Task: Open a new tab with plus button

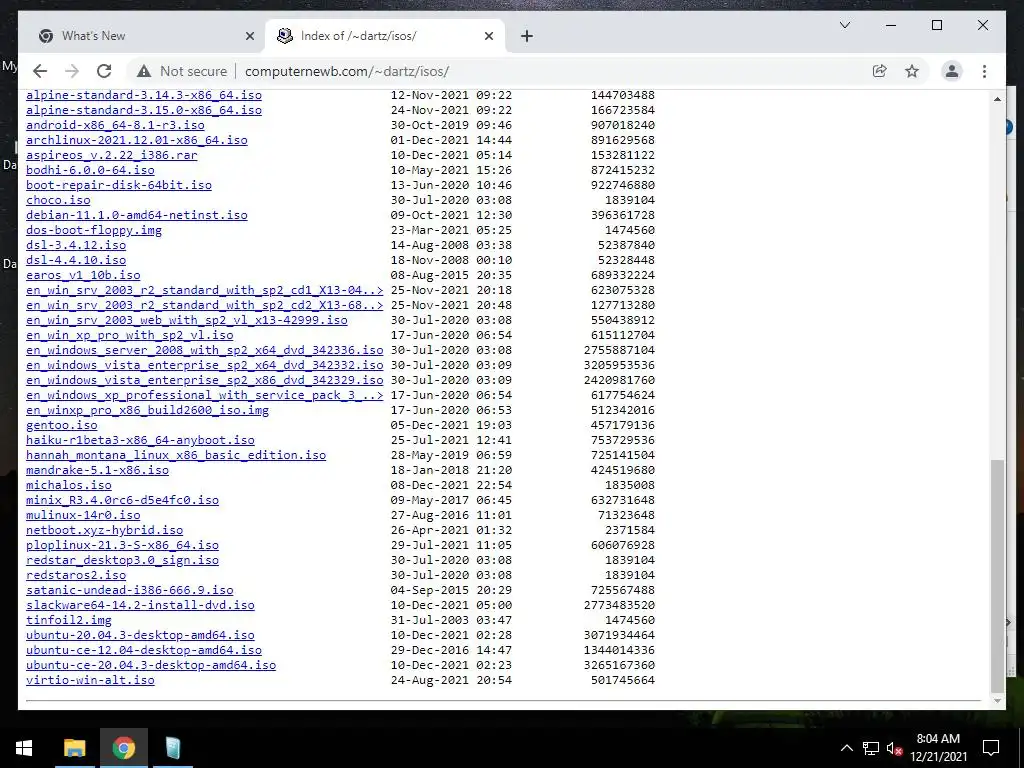Action: click(527, 36)
